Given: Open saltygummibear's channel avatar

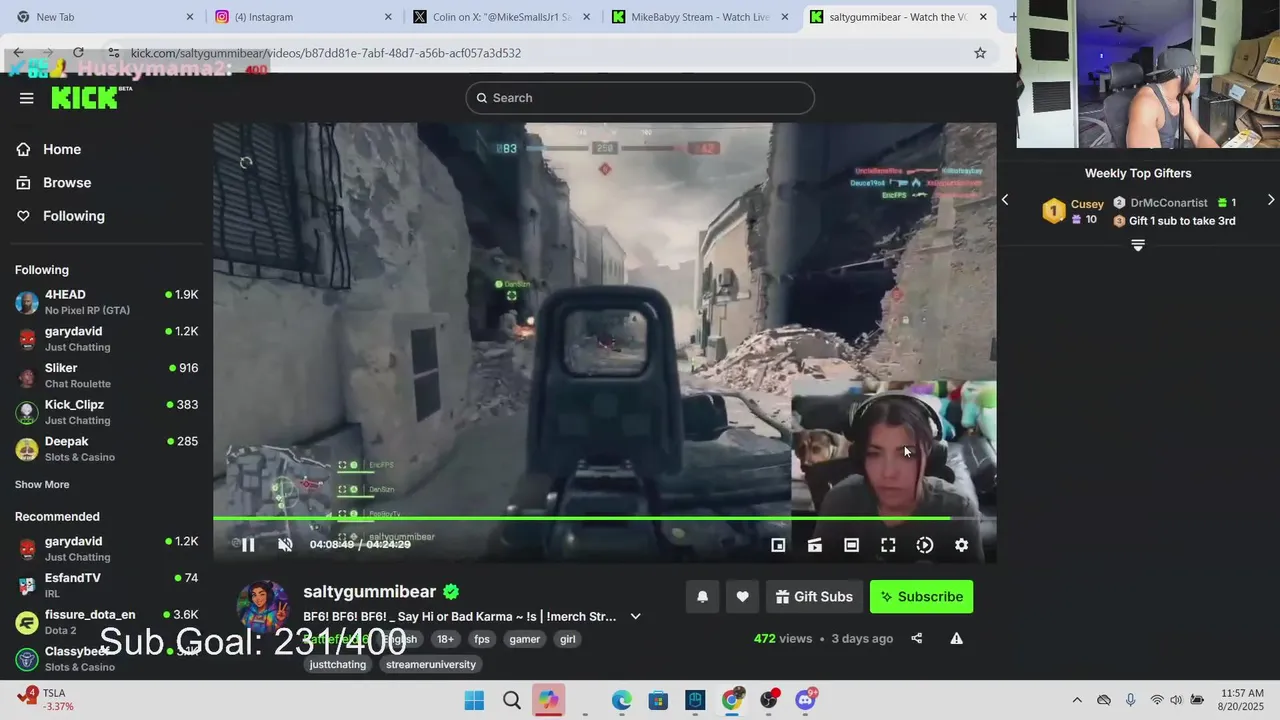Looking at the screenshot, I should click(x=263, y=606).
